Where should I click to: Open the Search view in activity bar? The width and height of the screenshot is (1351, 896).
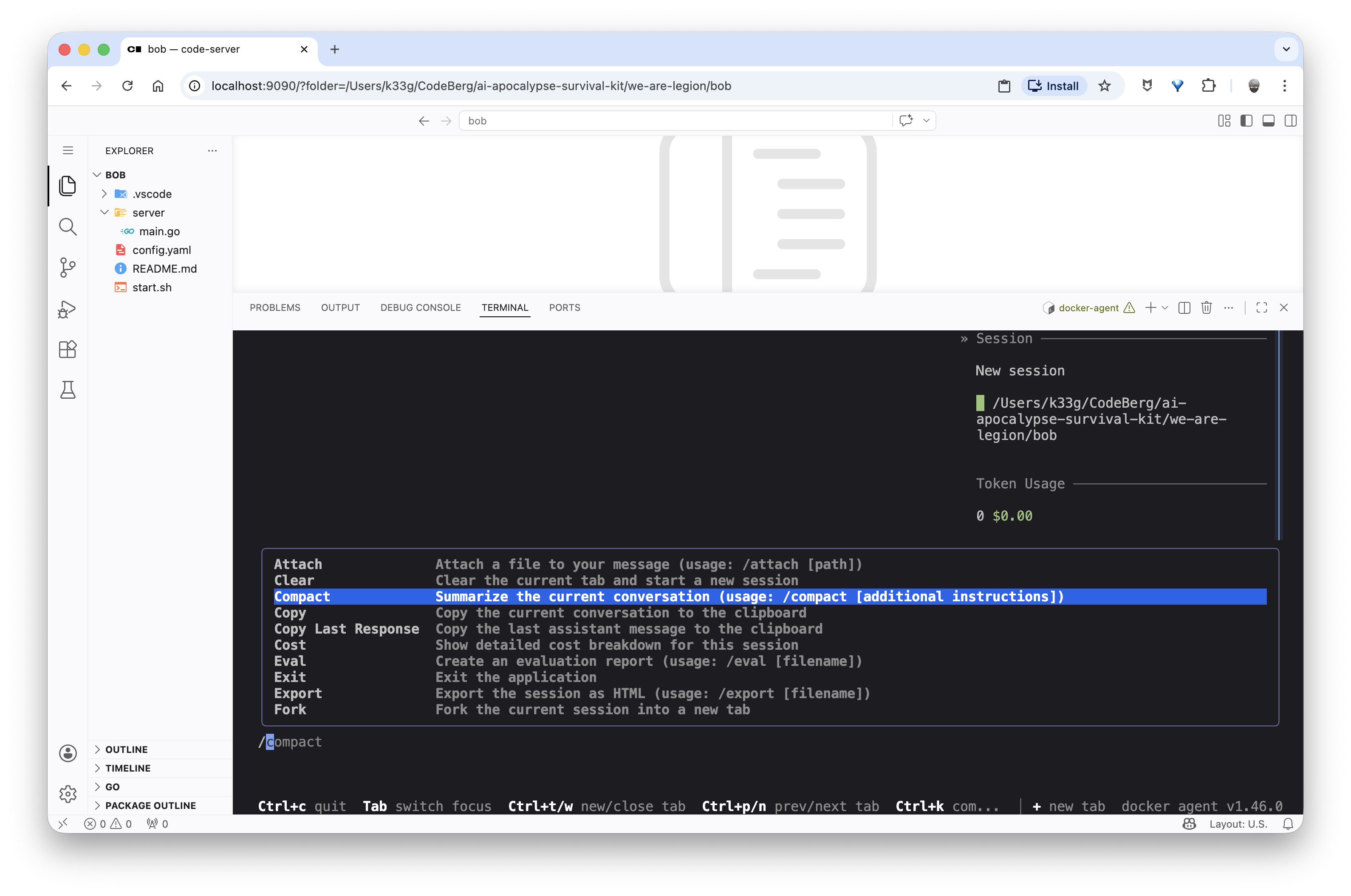coord(68,227)
